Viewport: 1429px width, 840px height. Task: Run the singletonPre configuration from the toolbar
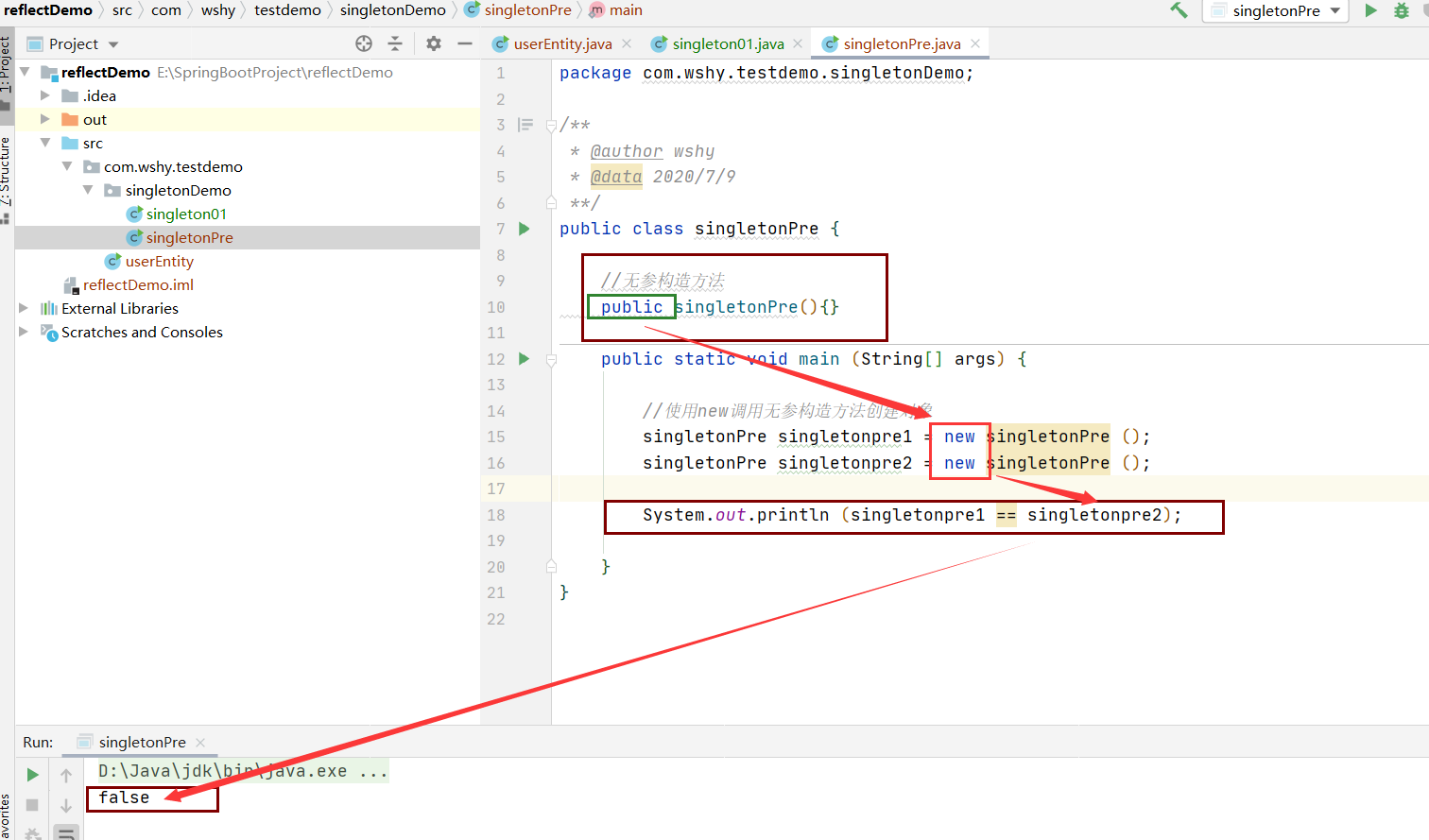pos(1370,10)
